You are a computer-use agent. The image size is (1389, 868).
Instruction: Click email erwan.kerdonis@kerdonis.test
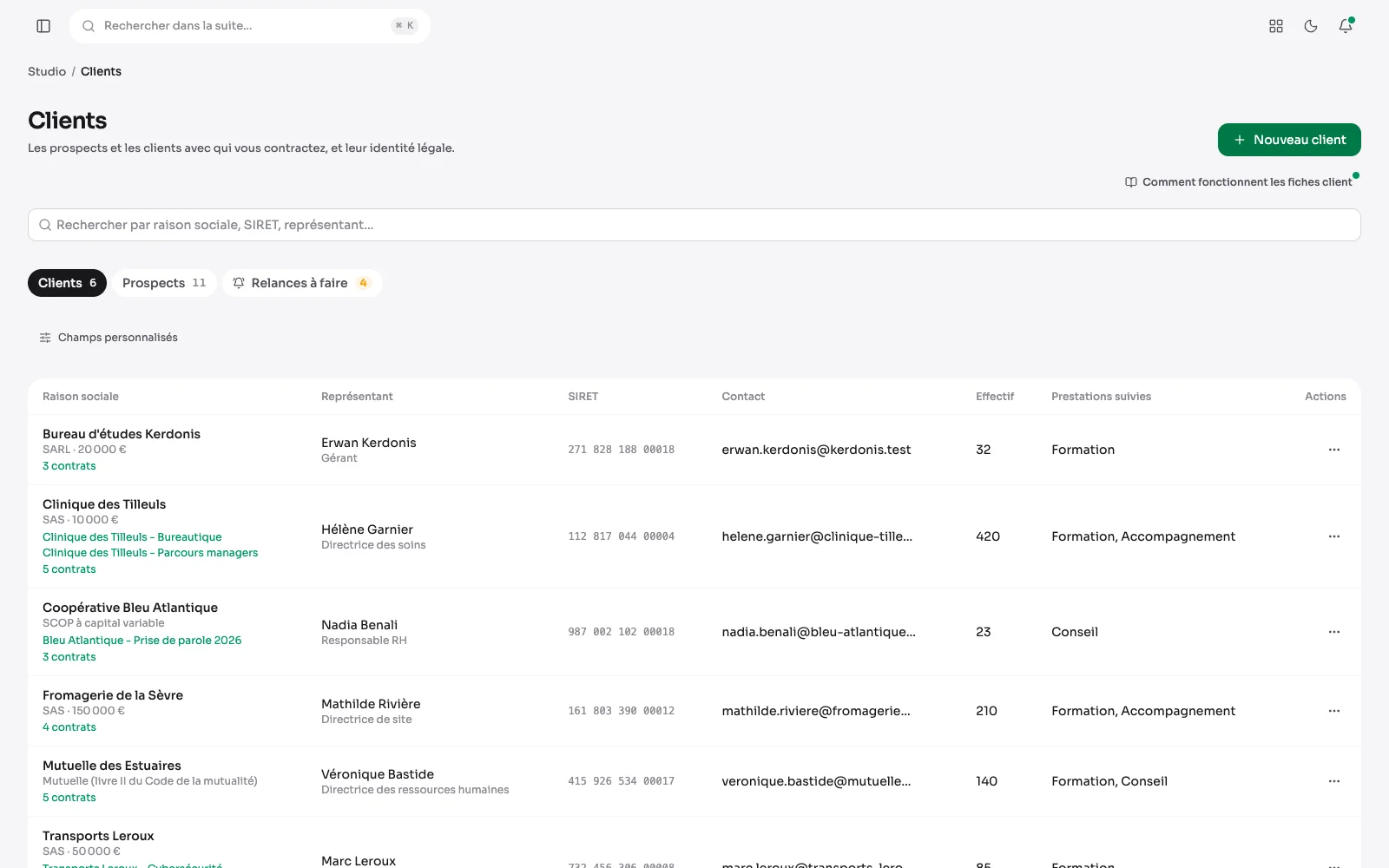click(x=816, y=450)
